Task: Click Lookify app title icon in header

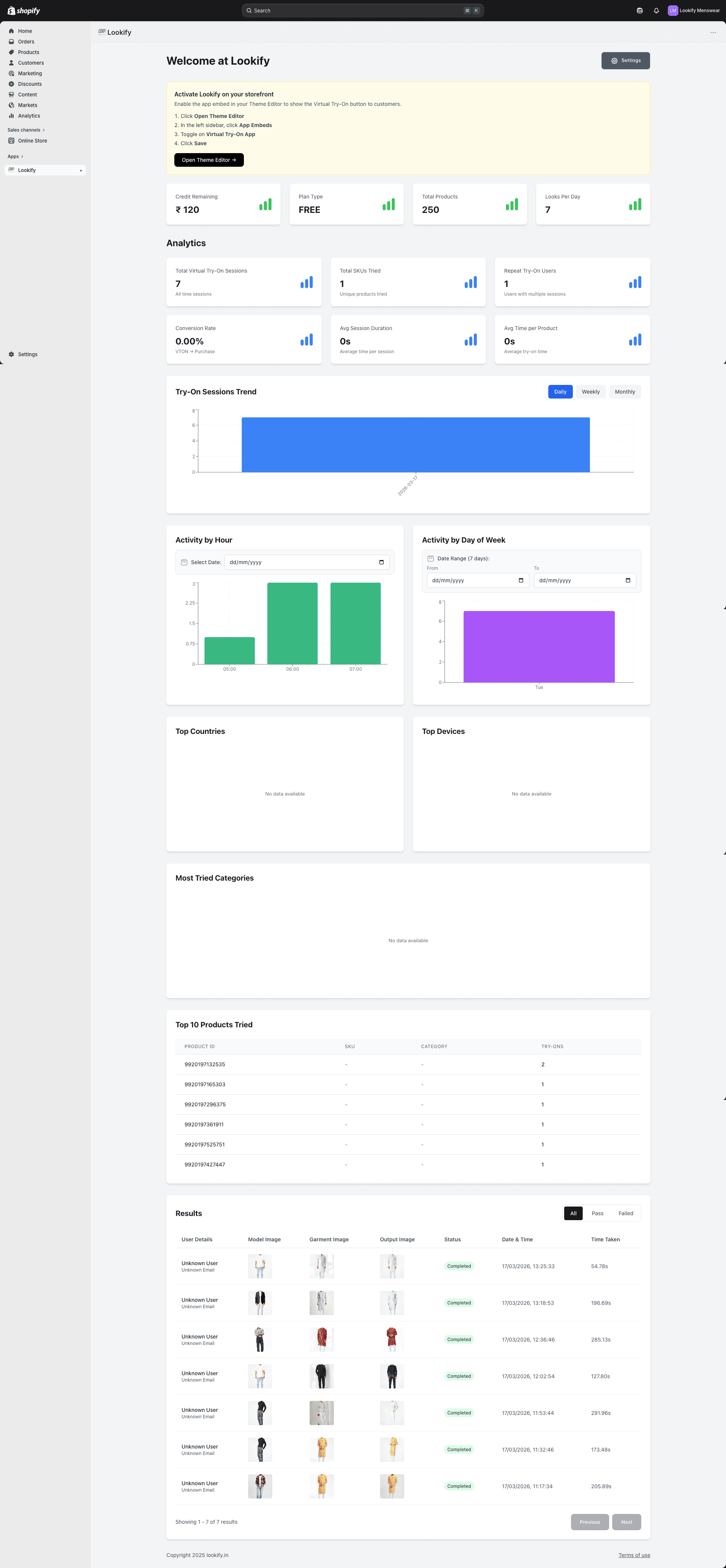Action: pos(102,32)
